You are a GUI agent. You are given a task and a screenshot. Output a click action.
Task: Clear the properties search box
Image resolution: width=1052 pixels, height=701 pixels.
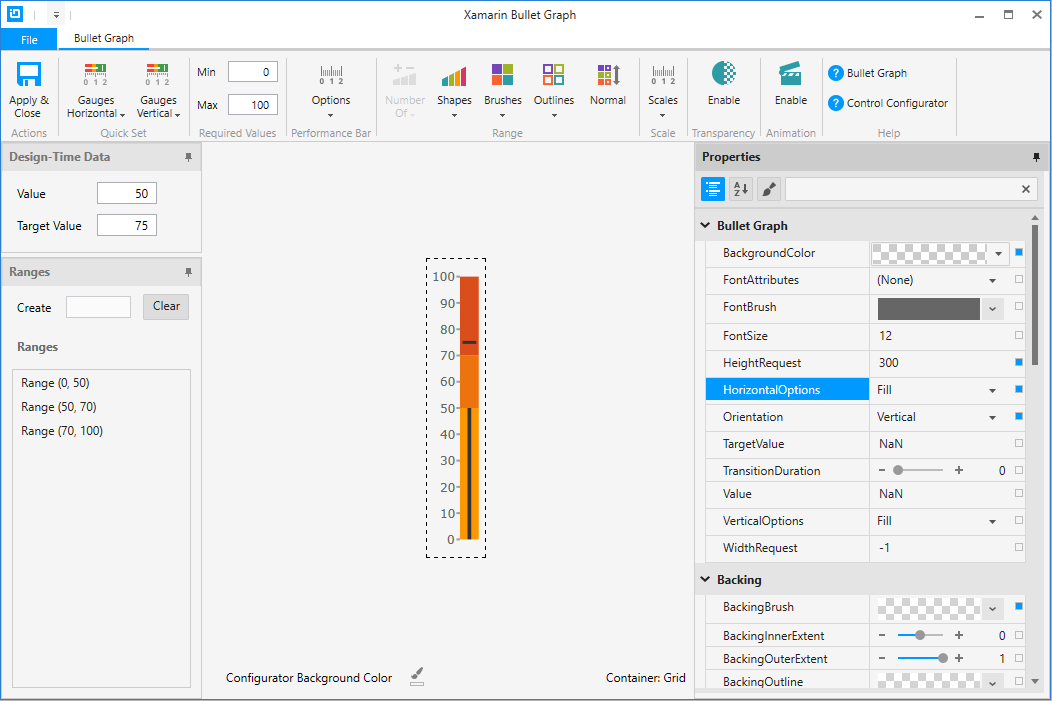(1026, 189)
